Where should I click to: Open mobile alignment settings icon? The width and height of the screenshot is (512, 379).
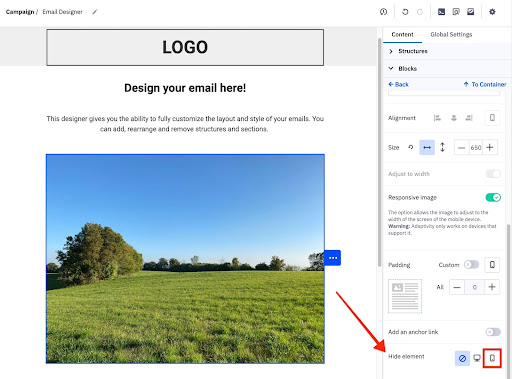492,118
